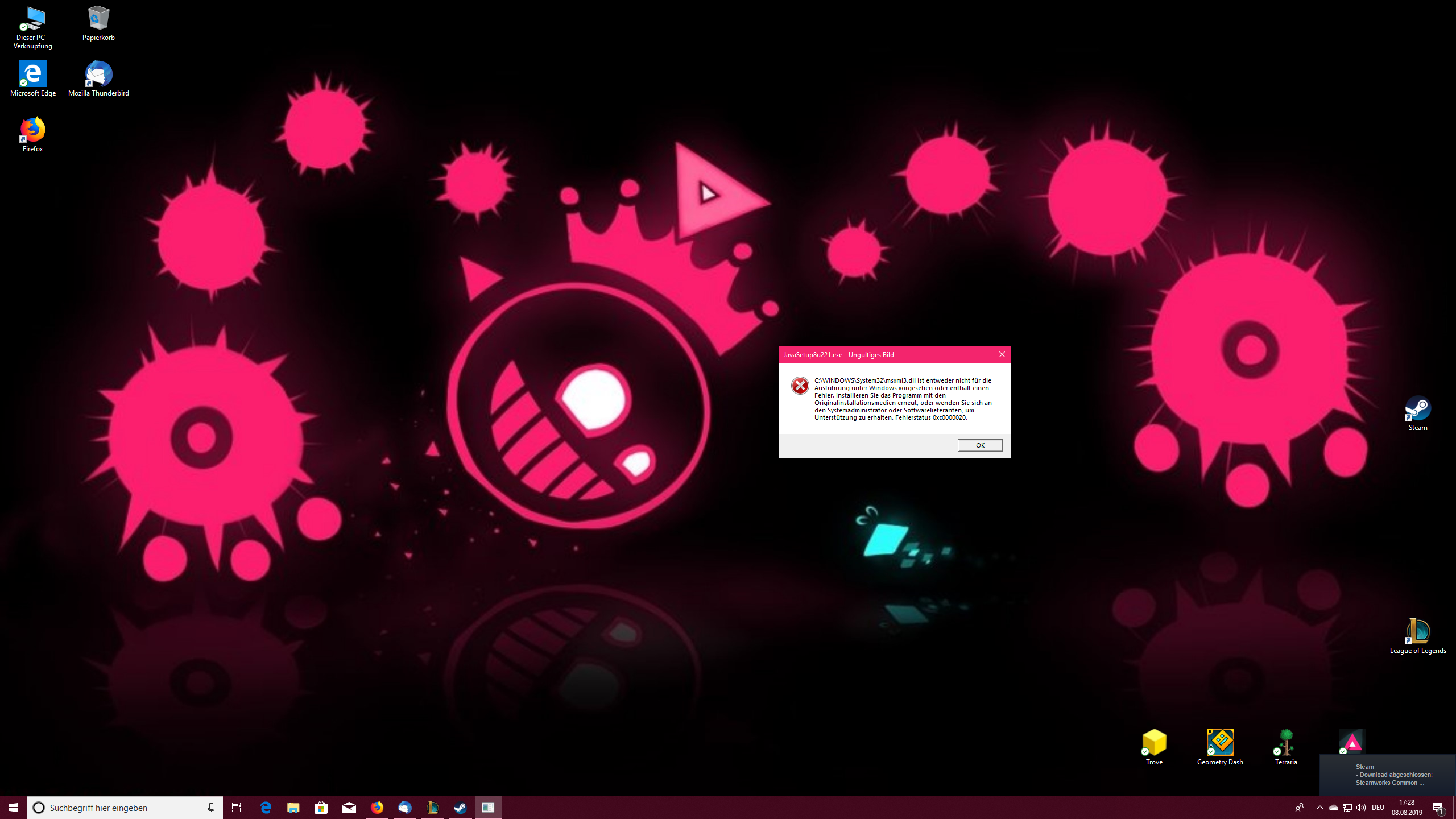The image size is (1456, 819).
Task: Open the Geometry Dash desktop icon
Action: pyautogui.click(x=1219, y=743)
